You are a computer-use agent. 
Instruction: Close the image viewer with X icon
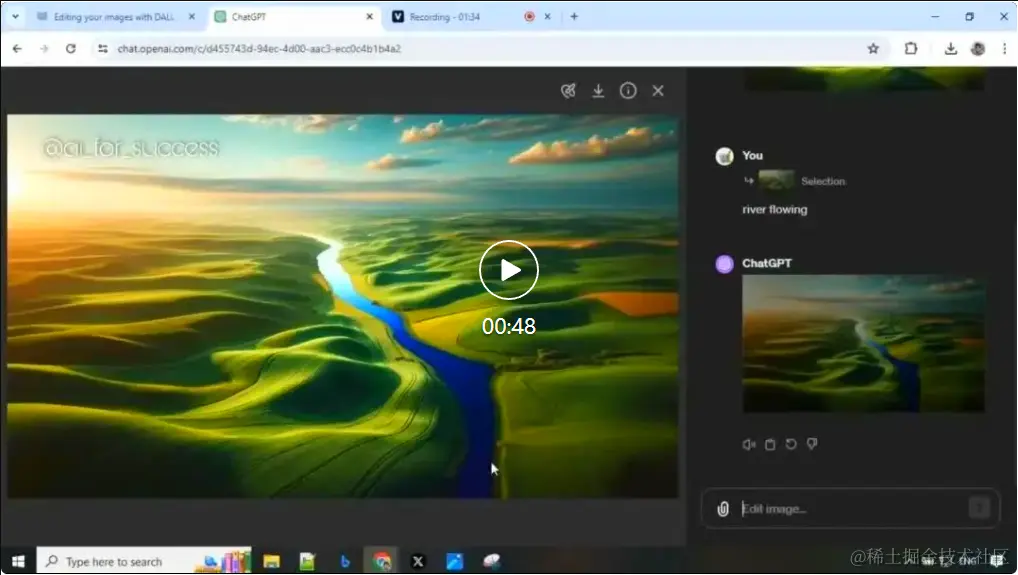pyautogui.click(x=658, y=91)
